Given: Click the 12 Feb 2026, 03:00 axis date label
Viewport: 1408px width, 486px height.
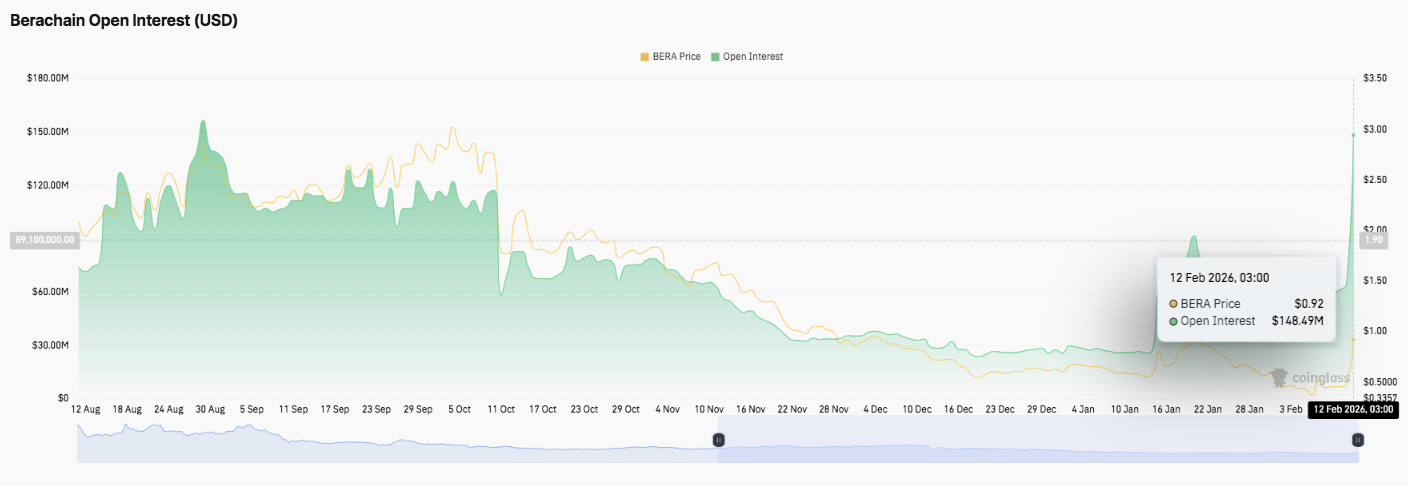Looking at the screenshot, I should click(x=1352, y=409).
